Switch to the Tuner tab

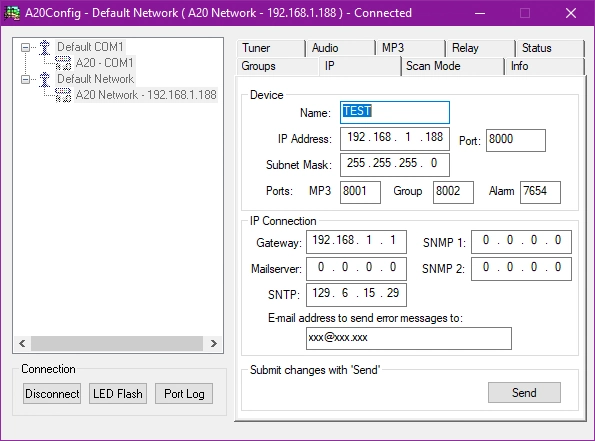271,48
